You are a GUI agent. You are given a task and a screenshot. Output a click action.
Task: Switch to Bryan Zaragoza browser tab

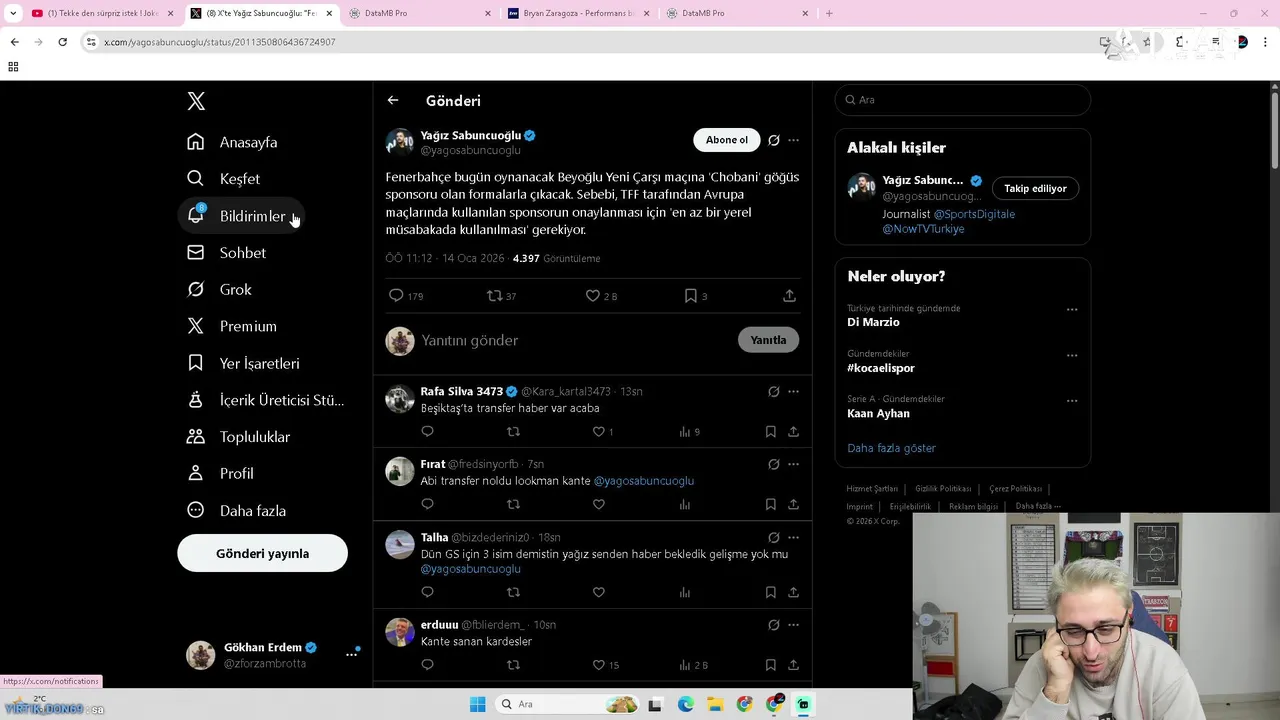tap(578, 14)
